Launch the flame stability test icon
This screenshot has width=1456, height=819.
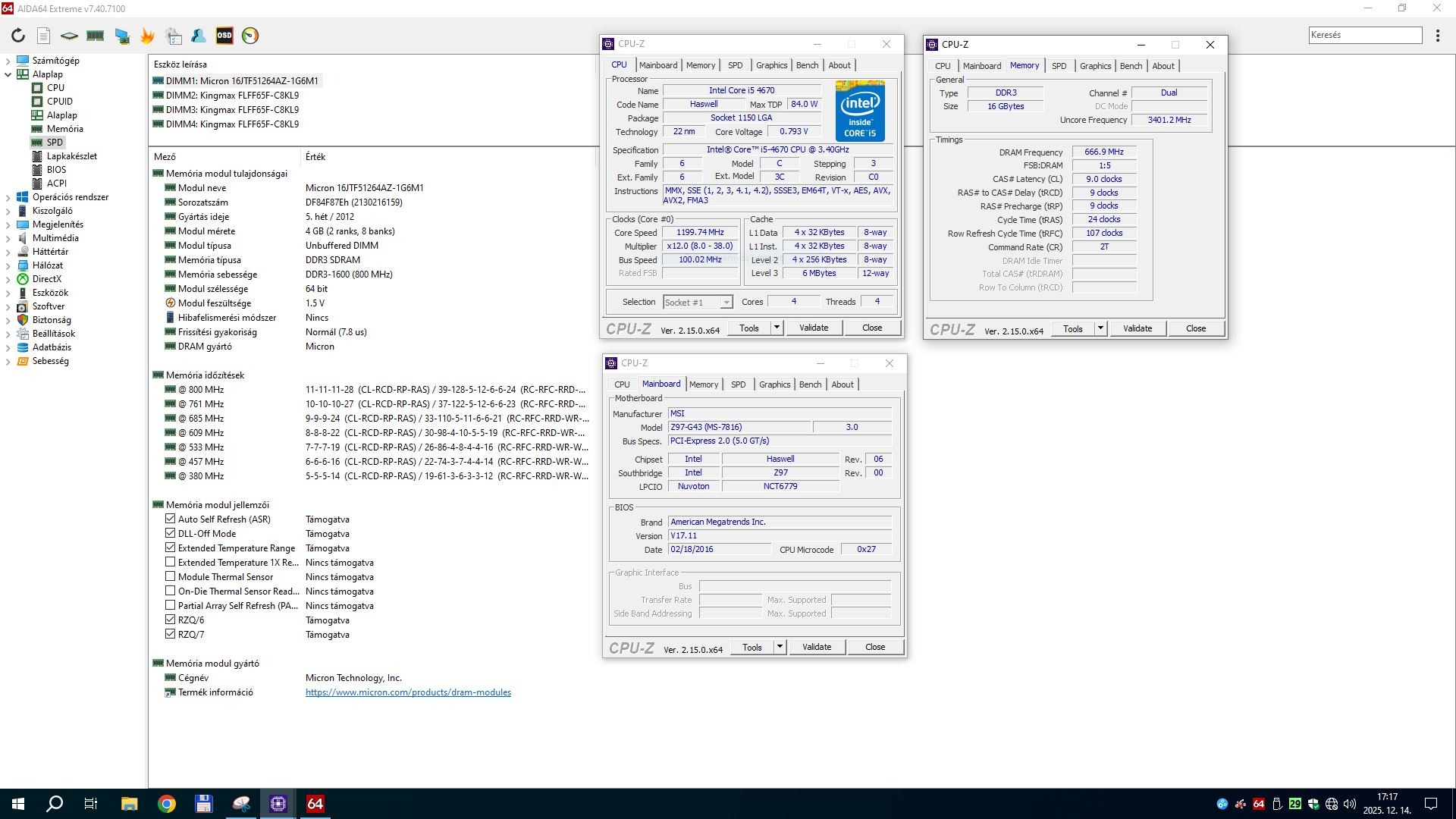point(147,36)
